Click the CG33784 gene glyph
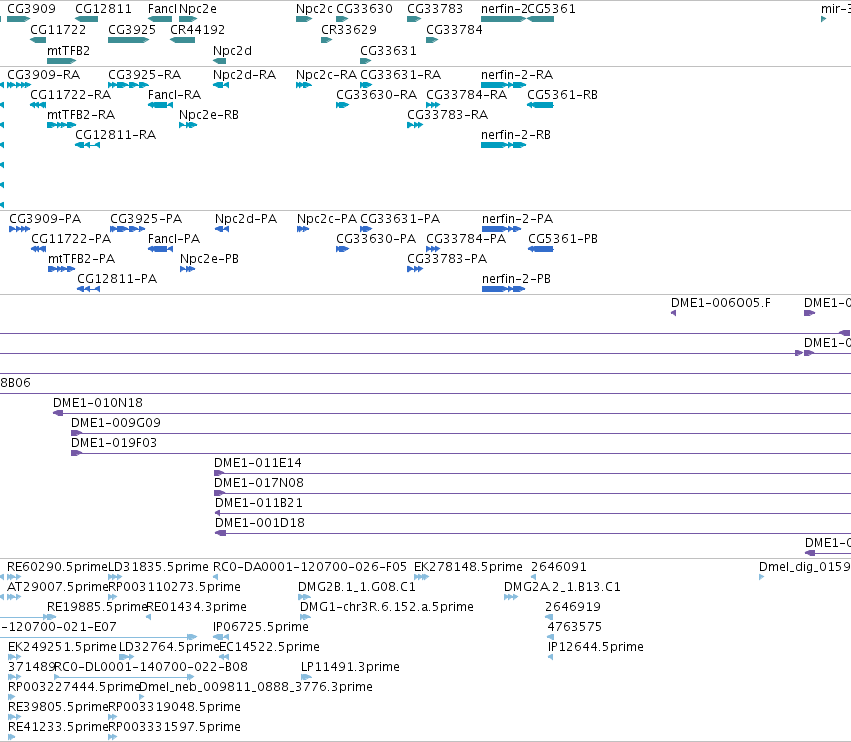 (x=432, y=40)
